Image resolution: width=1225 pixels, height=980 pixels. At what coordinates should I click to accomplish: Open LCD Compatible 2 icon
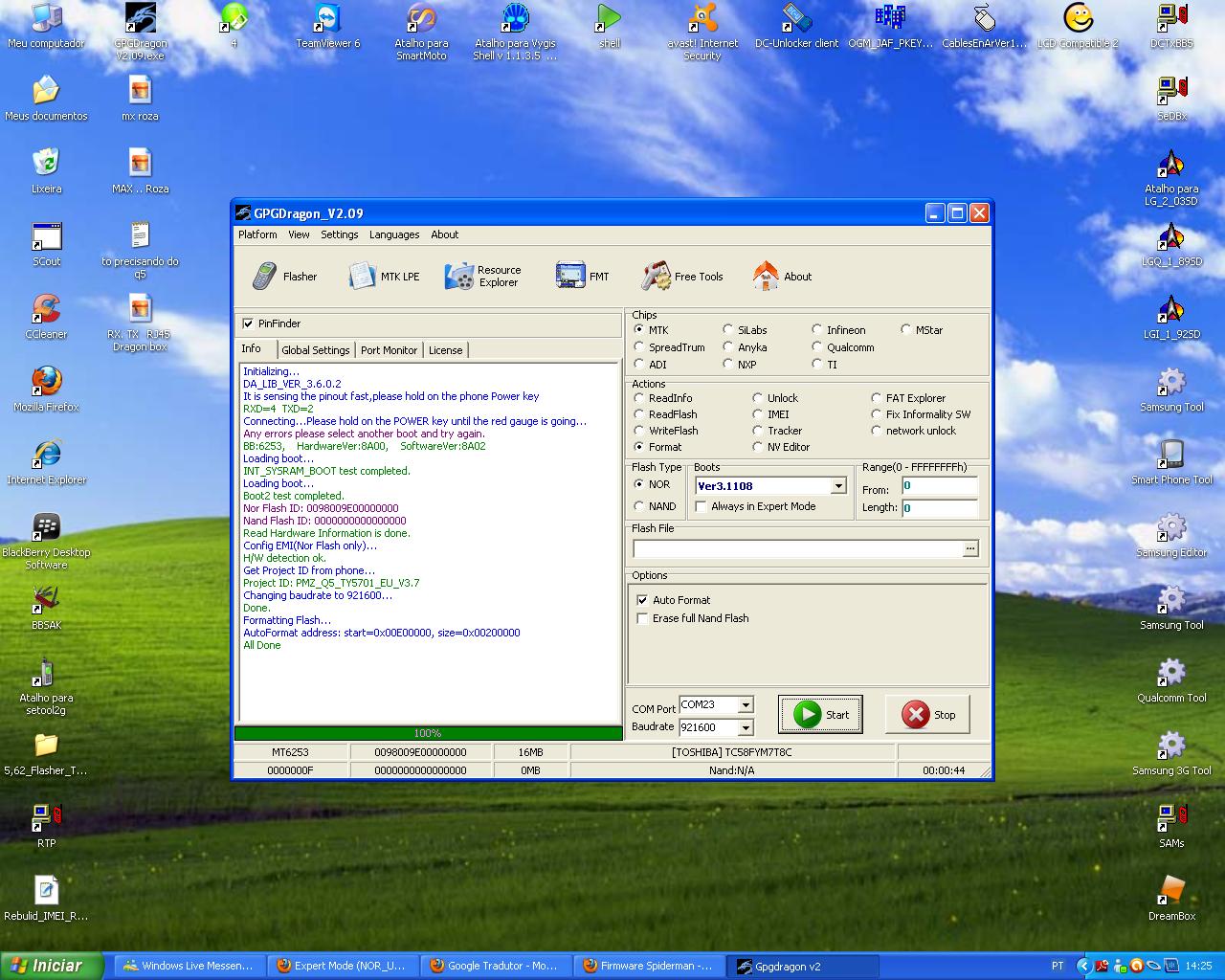pyautogui.click(x=1078, y=26)
